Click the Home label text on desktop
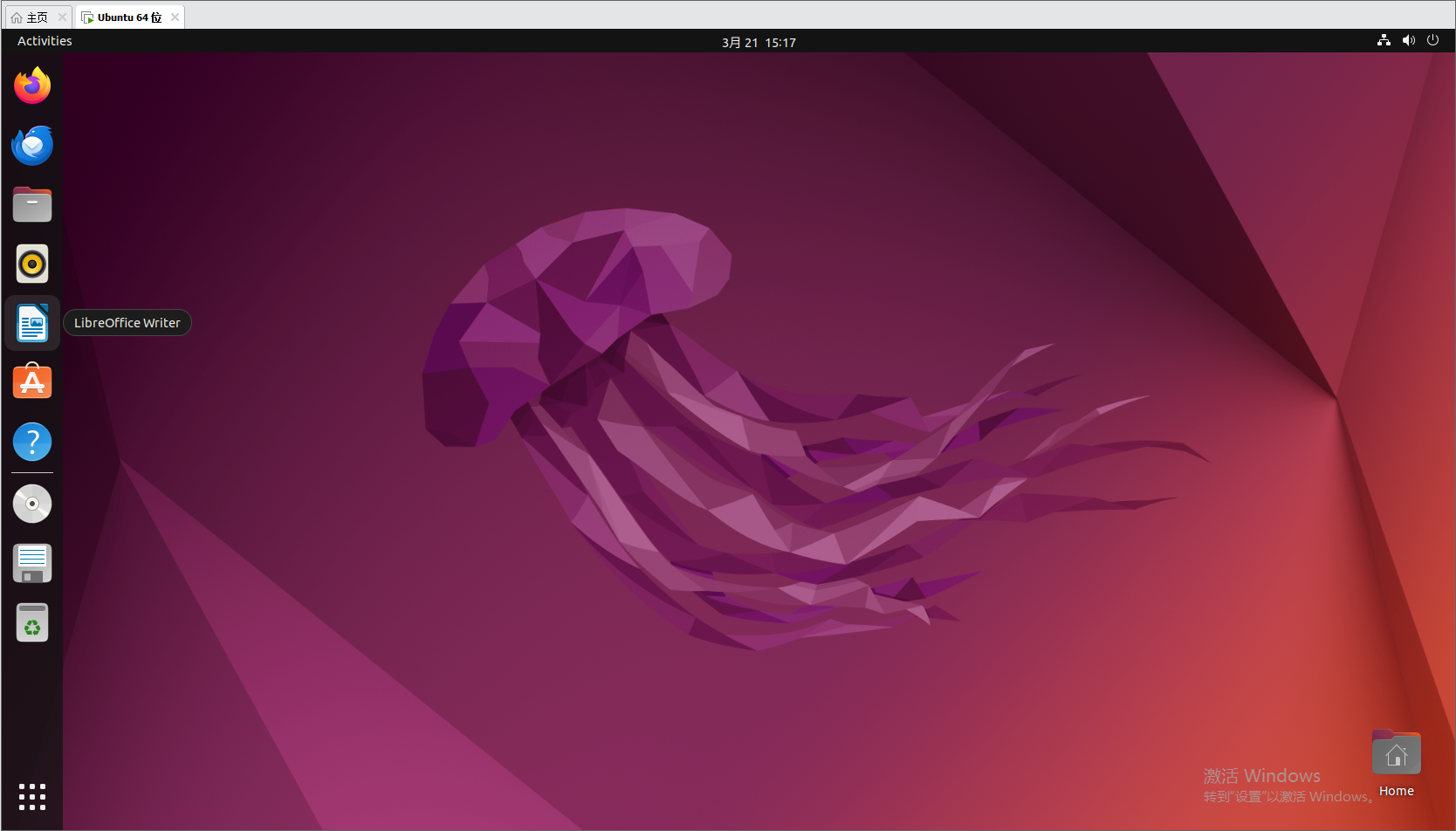Image resolution: width=1456 pixels, height=831 pixels. (x=1397, y=791)
